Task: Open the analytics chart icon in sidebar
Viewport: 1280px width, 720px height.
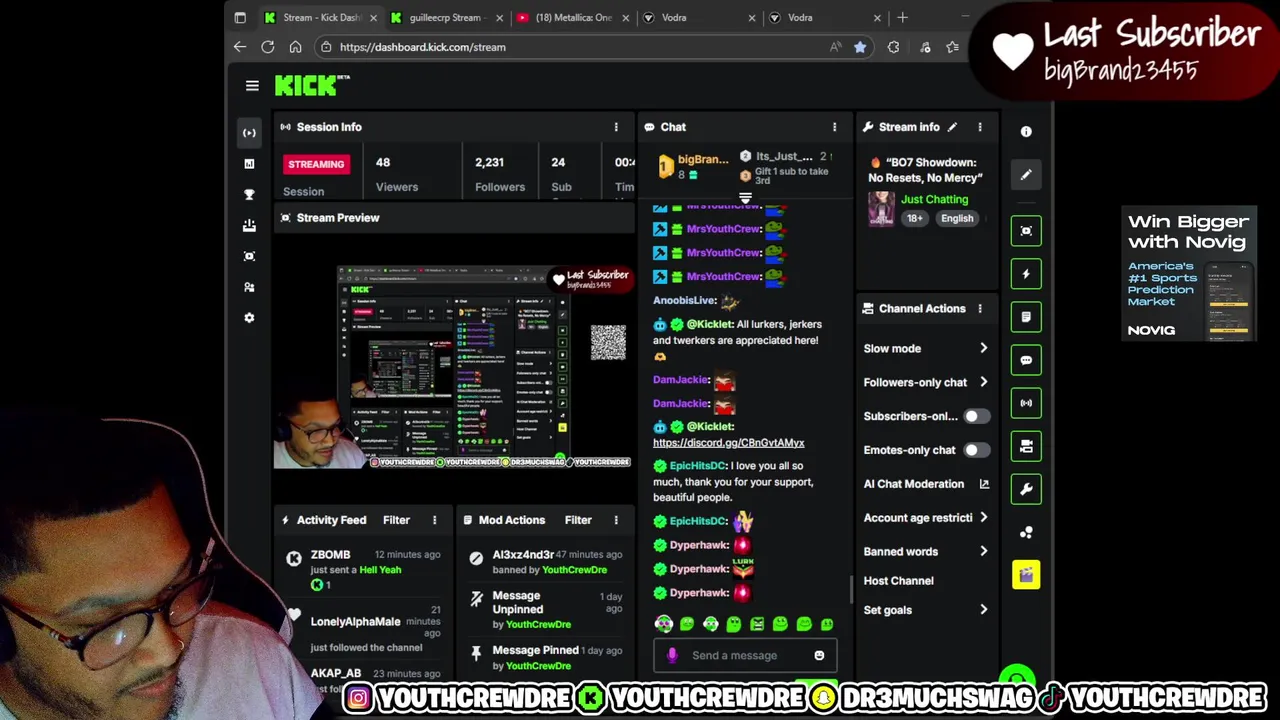Action: [249, 164]
